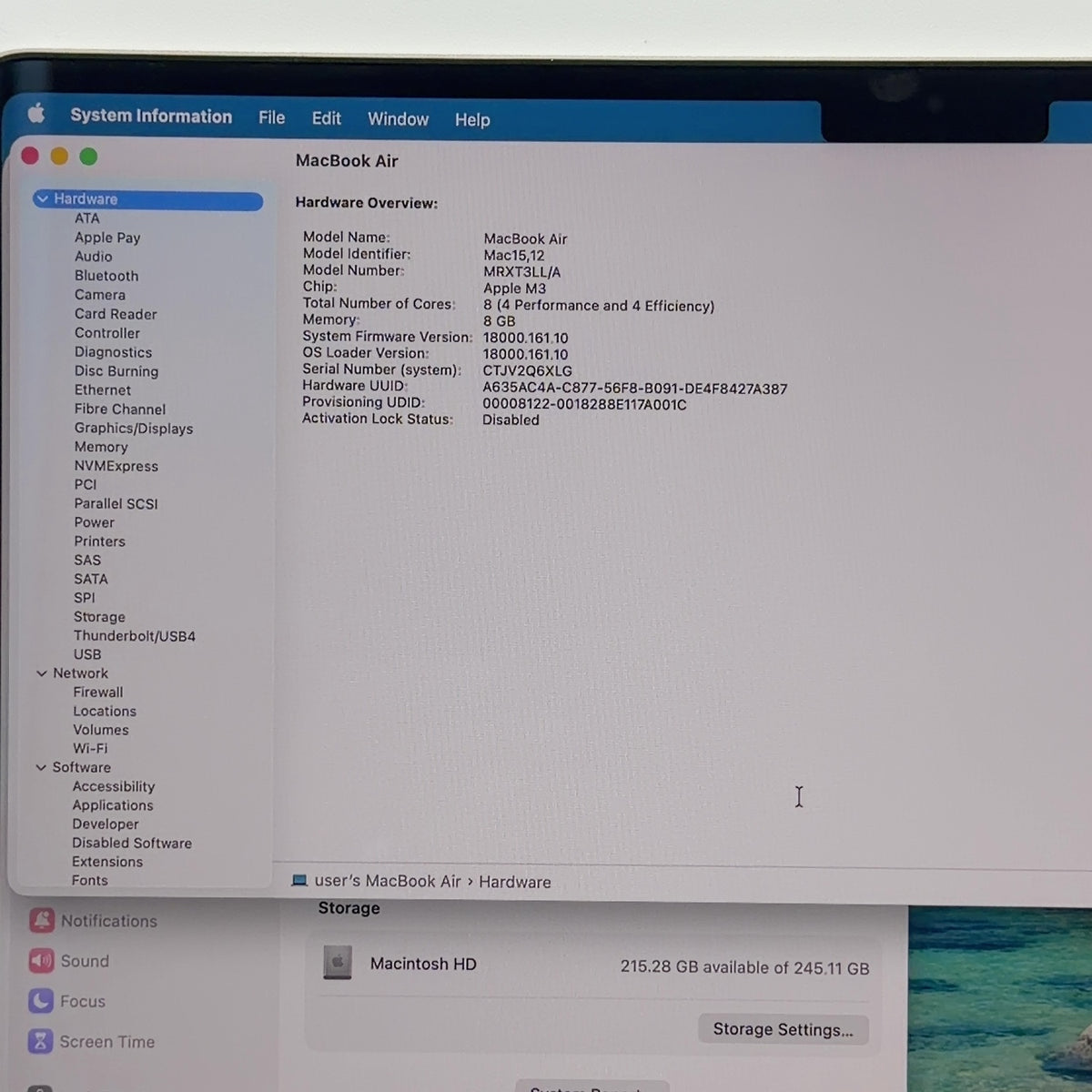Open Notifications in System Settings sidebar
Image resolution: width=1092 pixels, height=1092 pixels.
tap(93, 921)
